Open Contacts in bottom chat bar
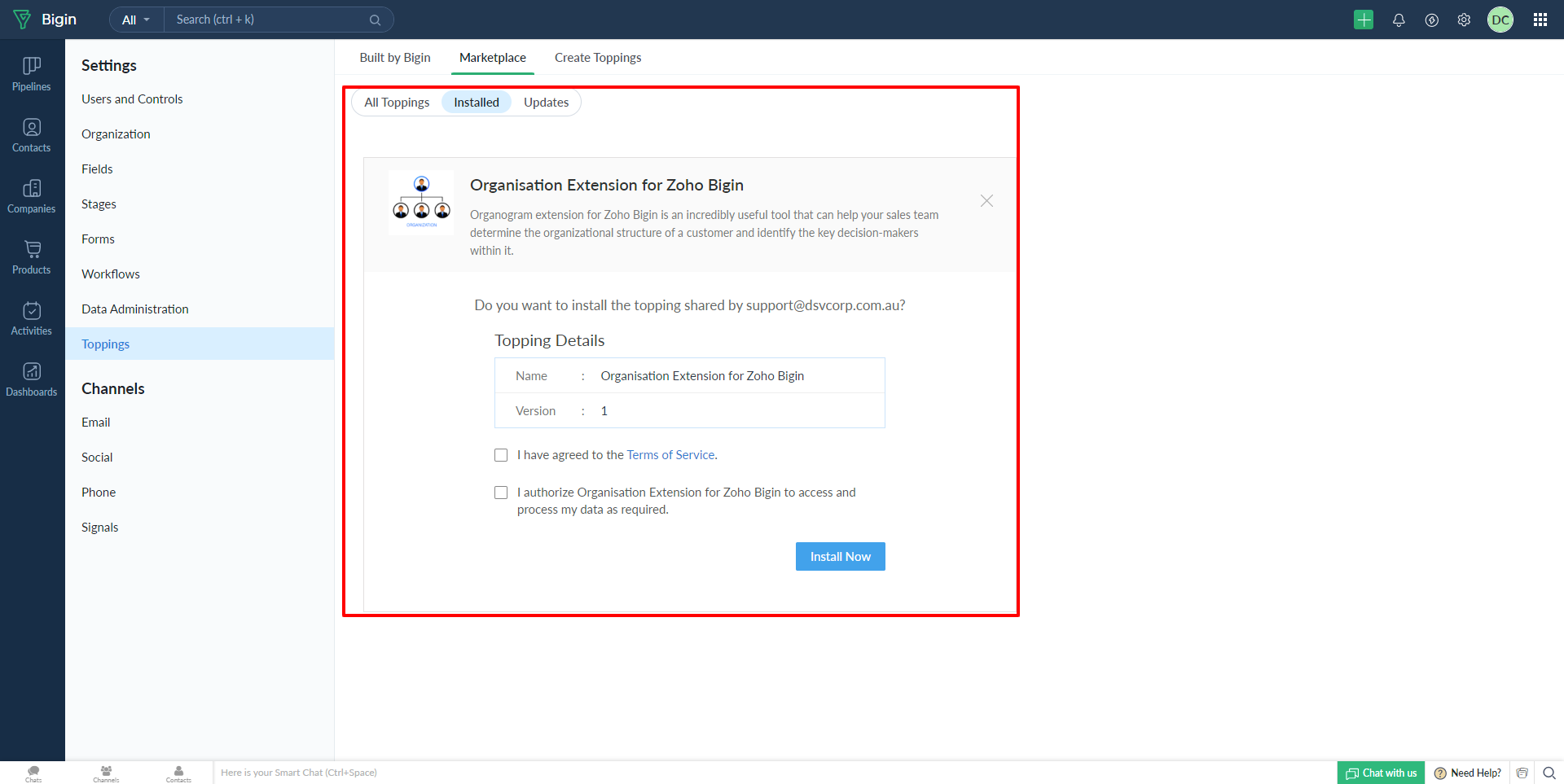This screenshot has width=1564, height=784. [178, 773]
